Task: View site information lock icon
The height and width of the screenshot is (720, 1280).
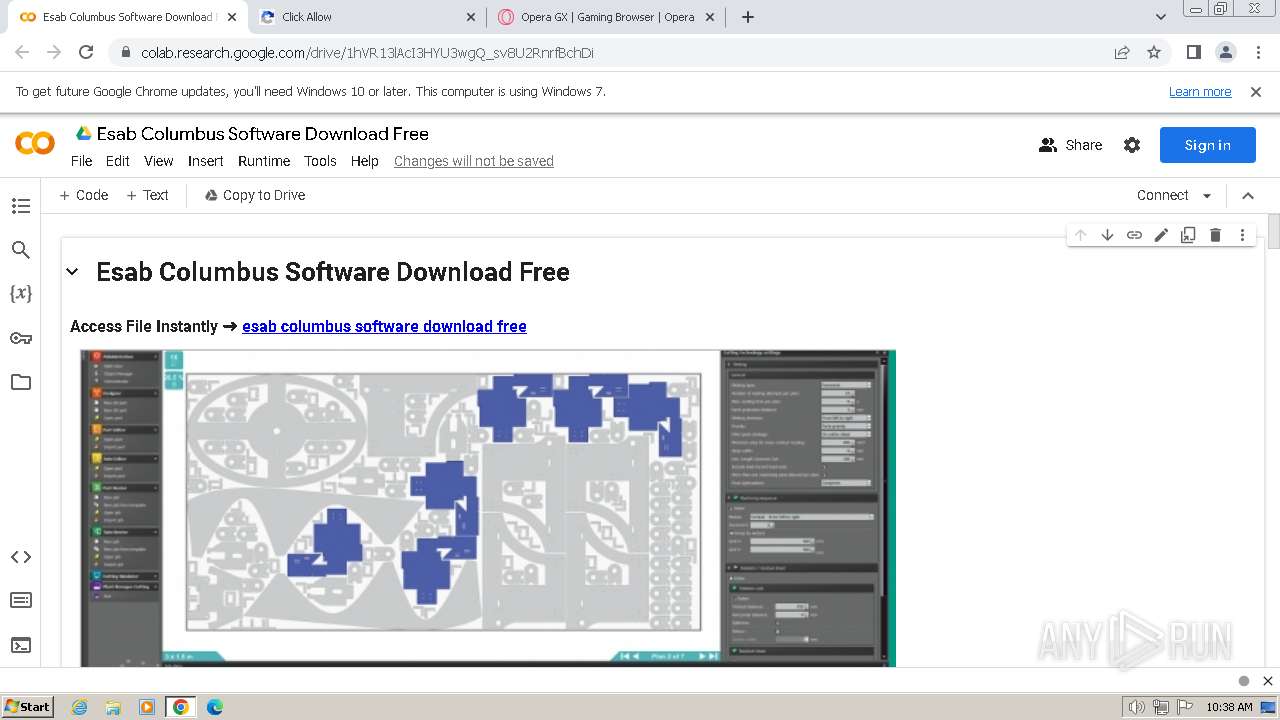Action: click(x=125, y=52)
